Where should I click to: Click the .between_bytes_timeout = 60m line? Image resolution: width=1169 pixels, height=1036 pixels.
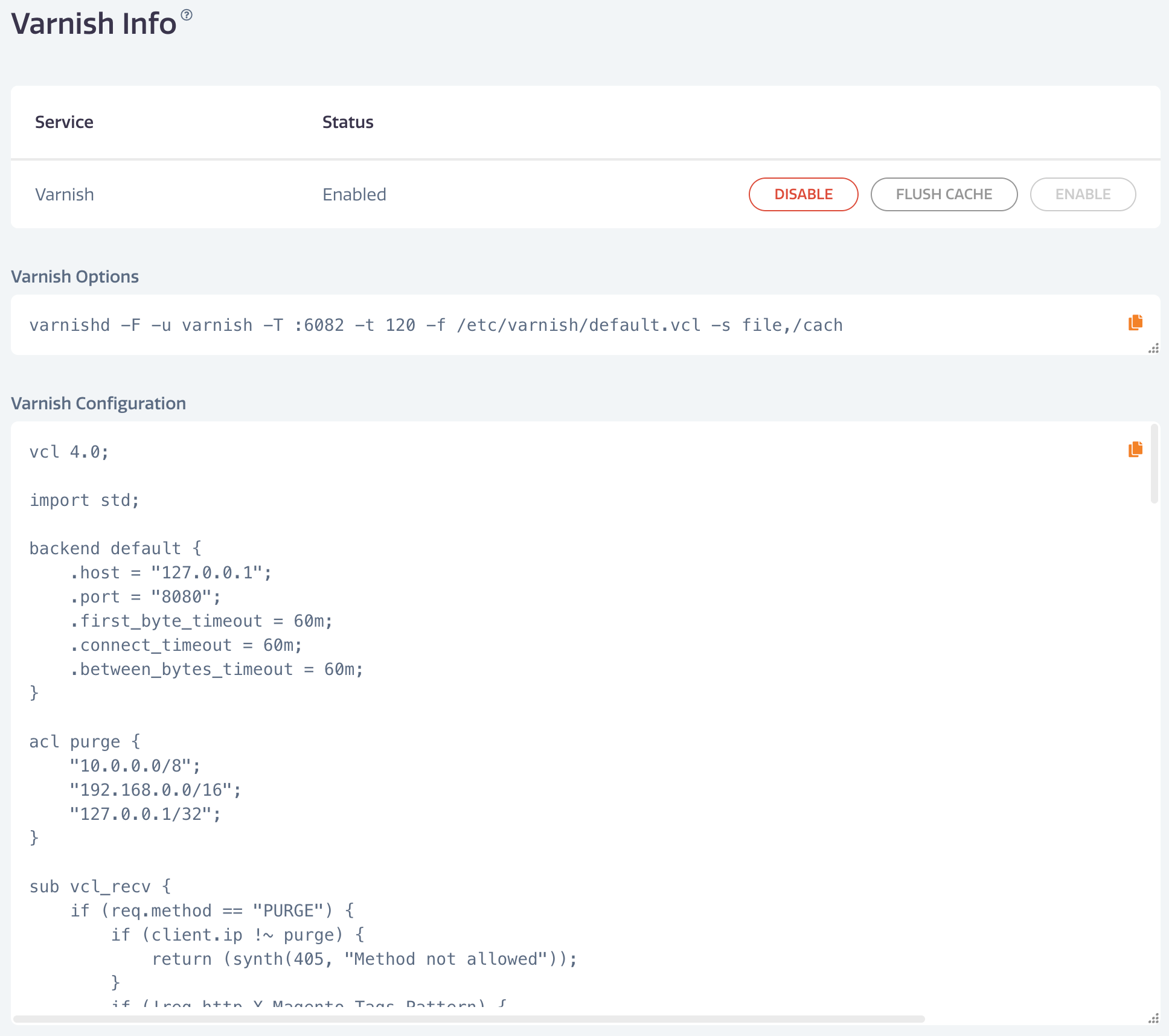click(x=216, y=670)
